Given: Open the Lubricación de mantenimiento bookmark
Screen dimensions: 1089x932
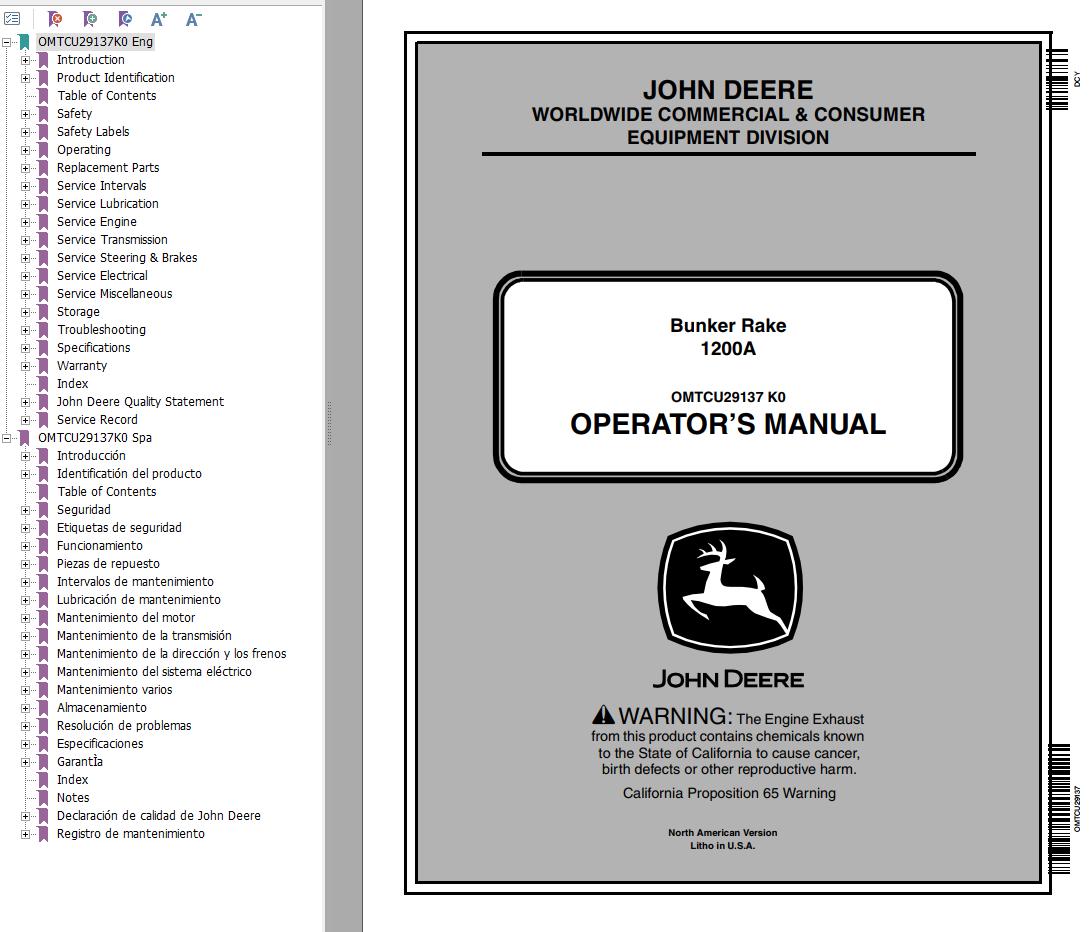Looking at the screenshot, I should pyautogui.click(x=138, y=600).
